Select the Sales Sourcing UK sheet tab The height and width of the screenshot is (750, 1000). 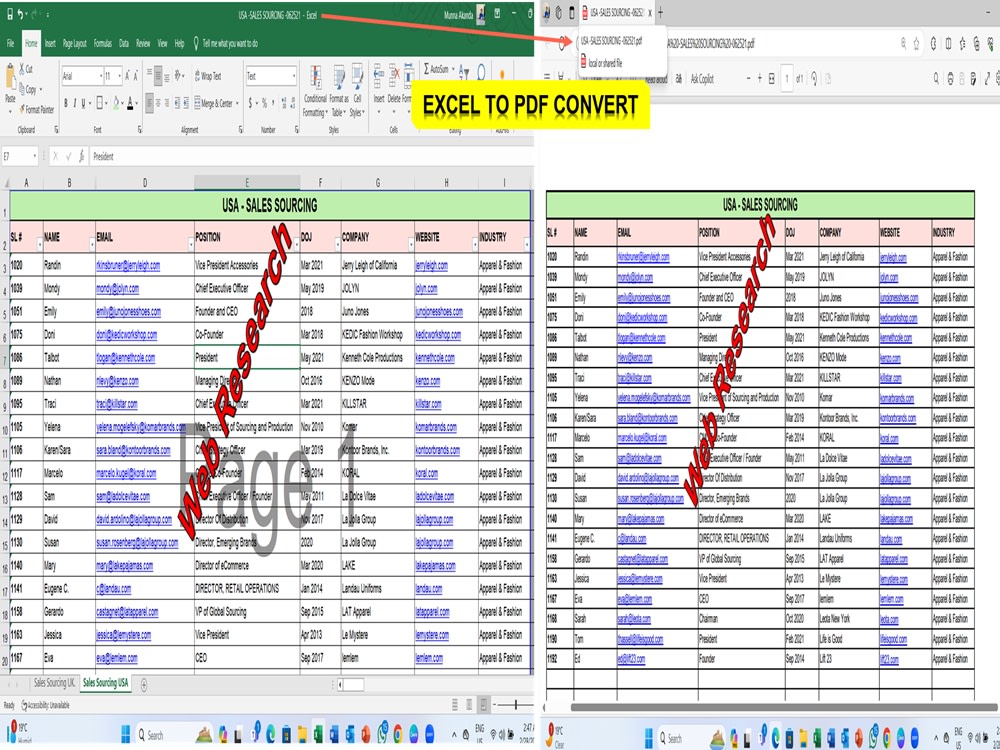coord(54,683)
